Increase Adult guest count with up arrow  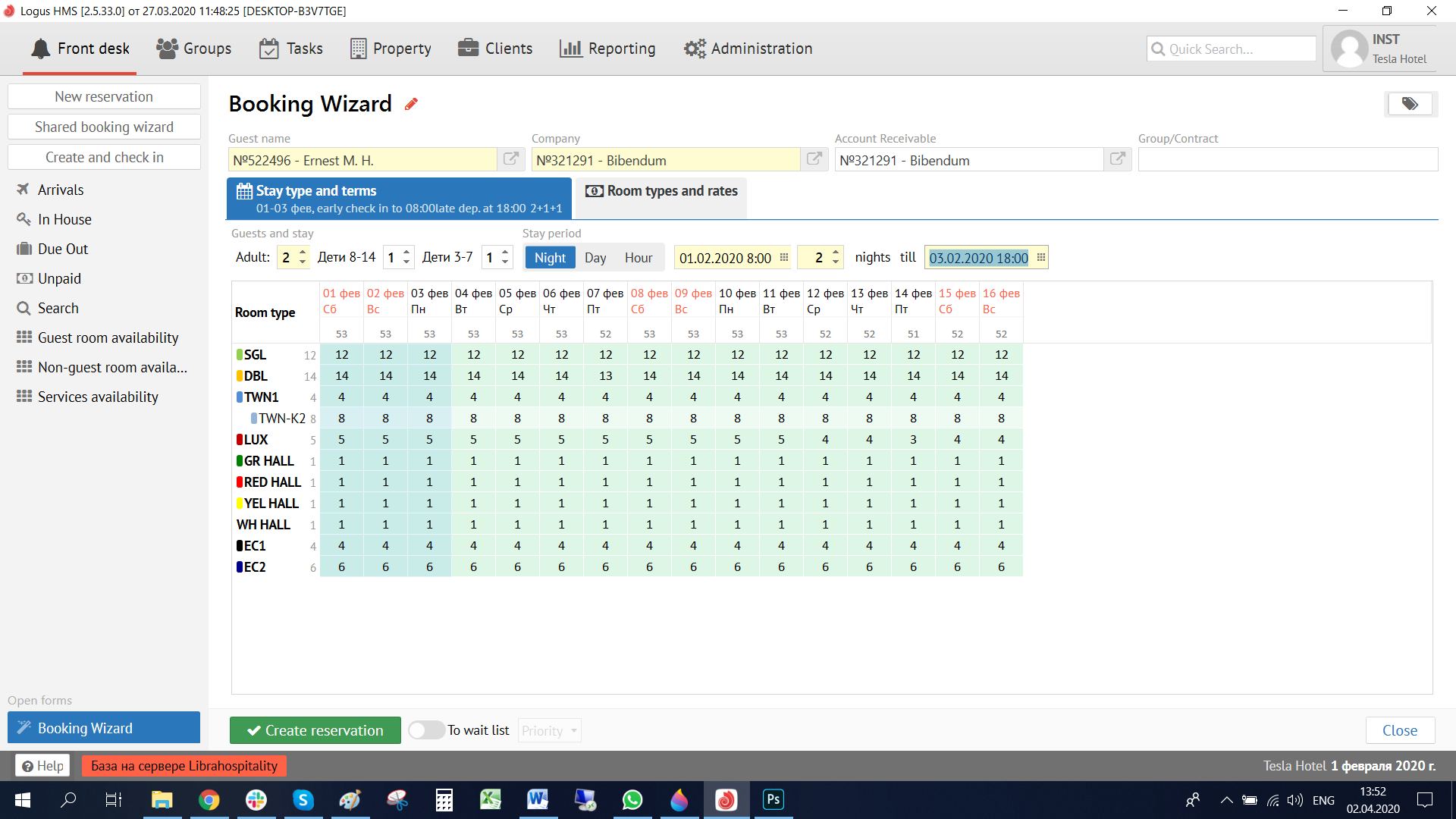(x=303, y=253)
